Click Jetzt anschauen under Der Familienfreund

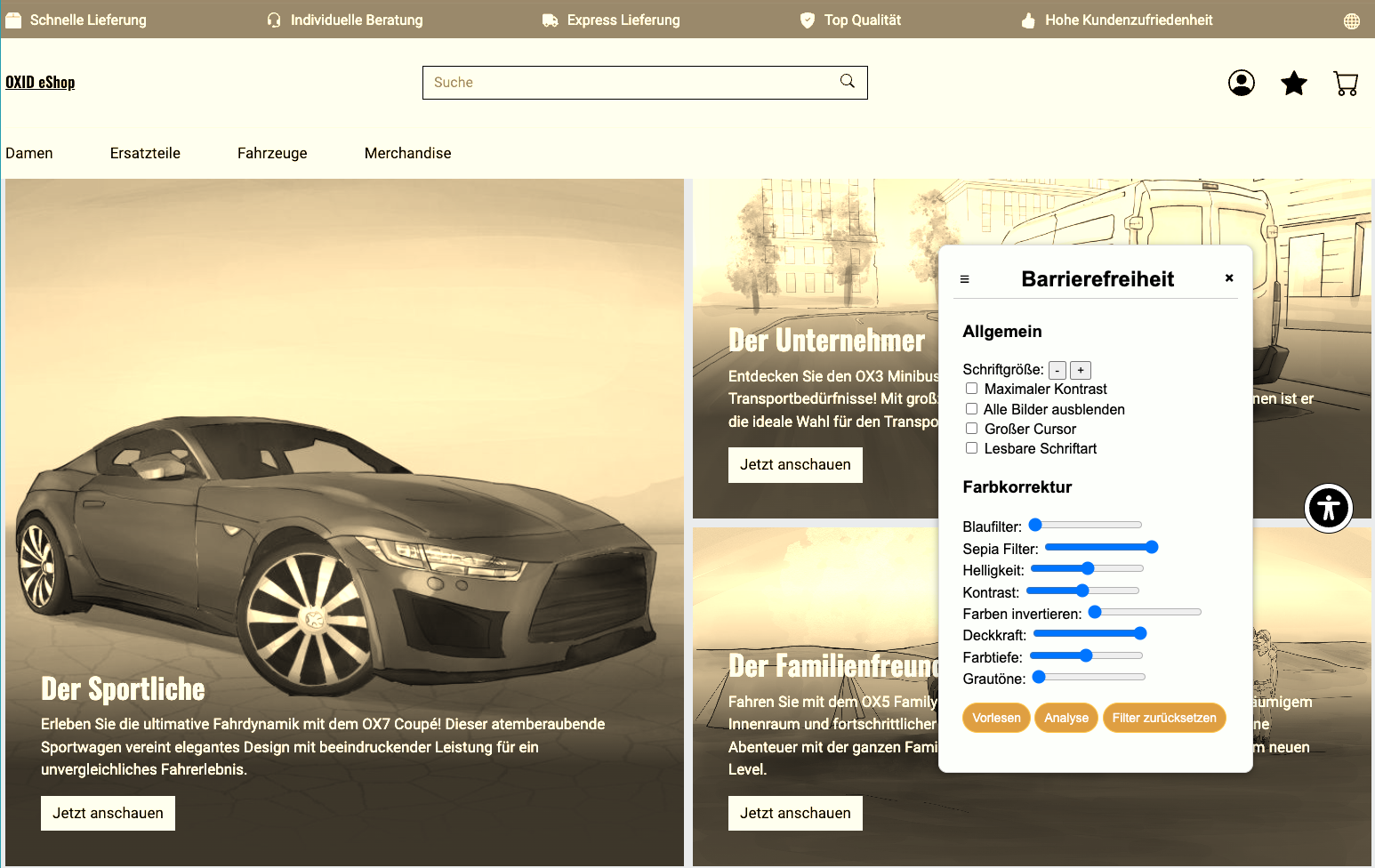coord(795,813)
